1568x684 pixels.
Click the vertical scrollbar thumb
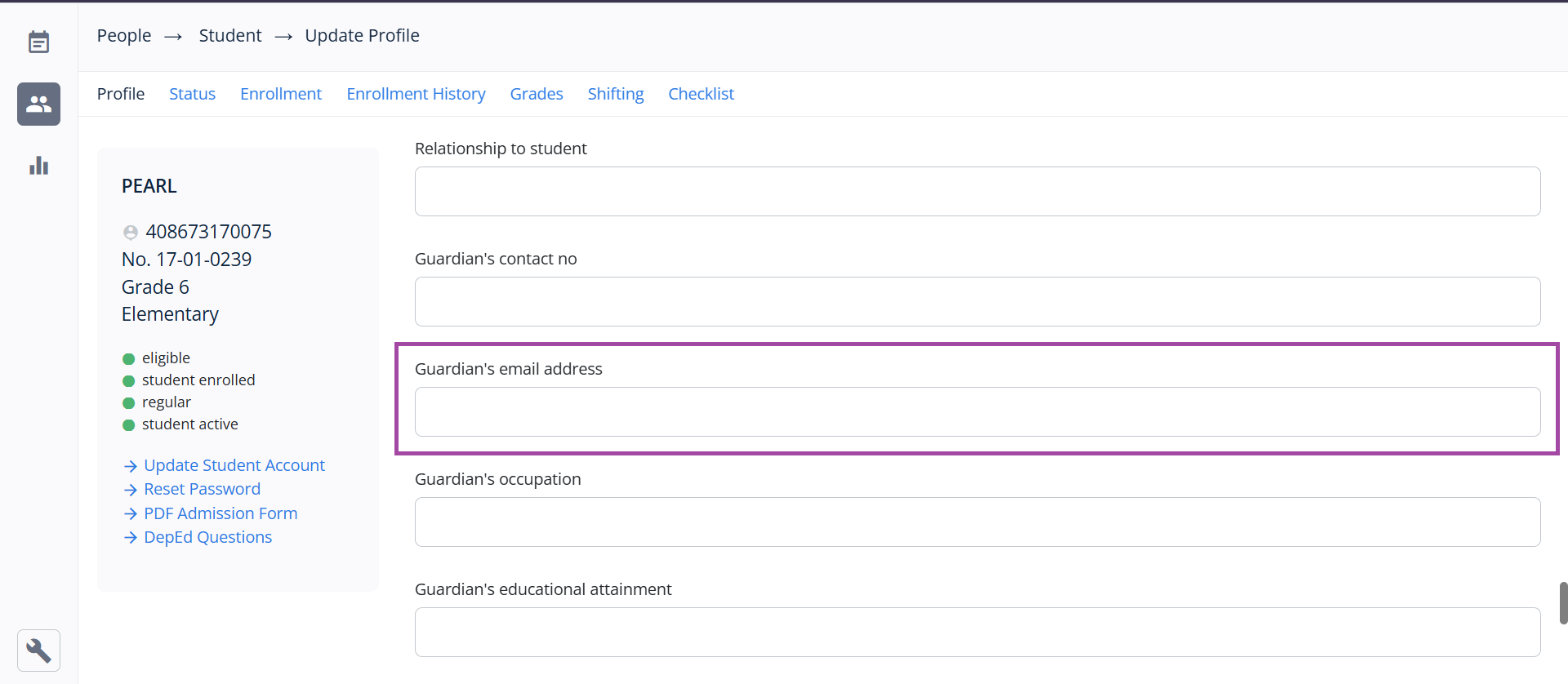click(x=1563, y=603)
